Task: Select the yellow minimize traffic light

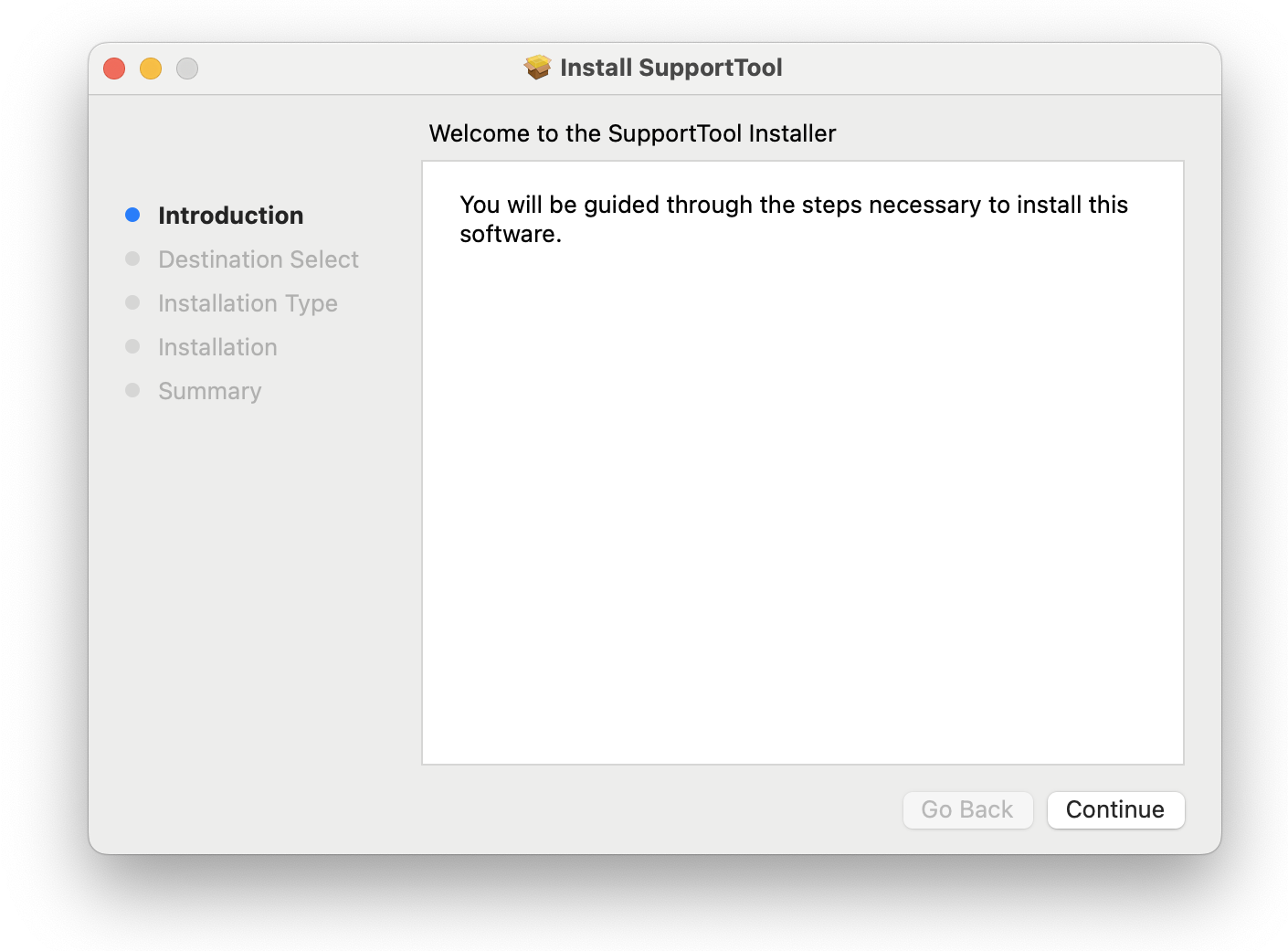Action: click(x=151, y=68)
